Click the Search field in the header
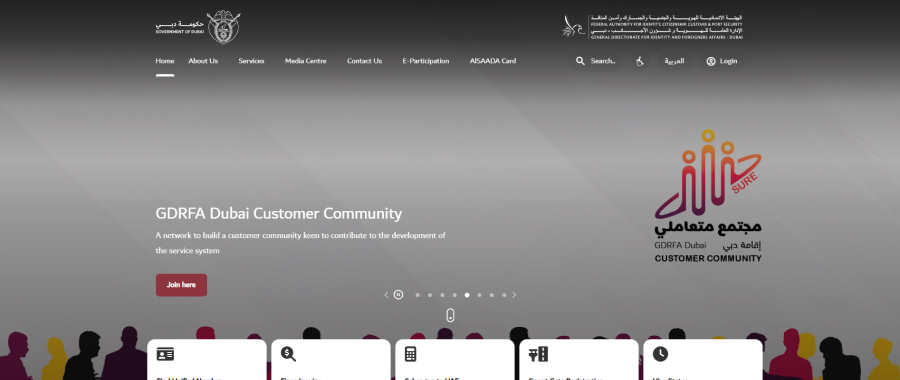Viewport: 900px width, 380px height. 596,61
